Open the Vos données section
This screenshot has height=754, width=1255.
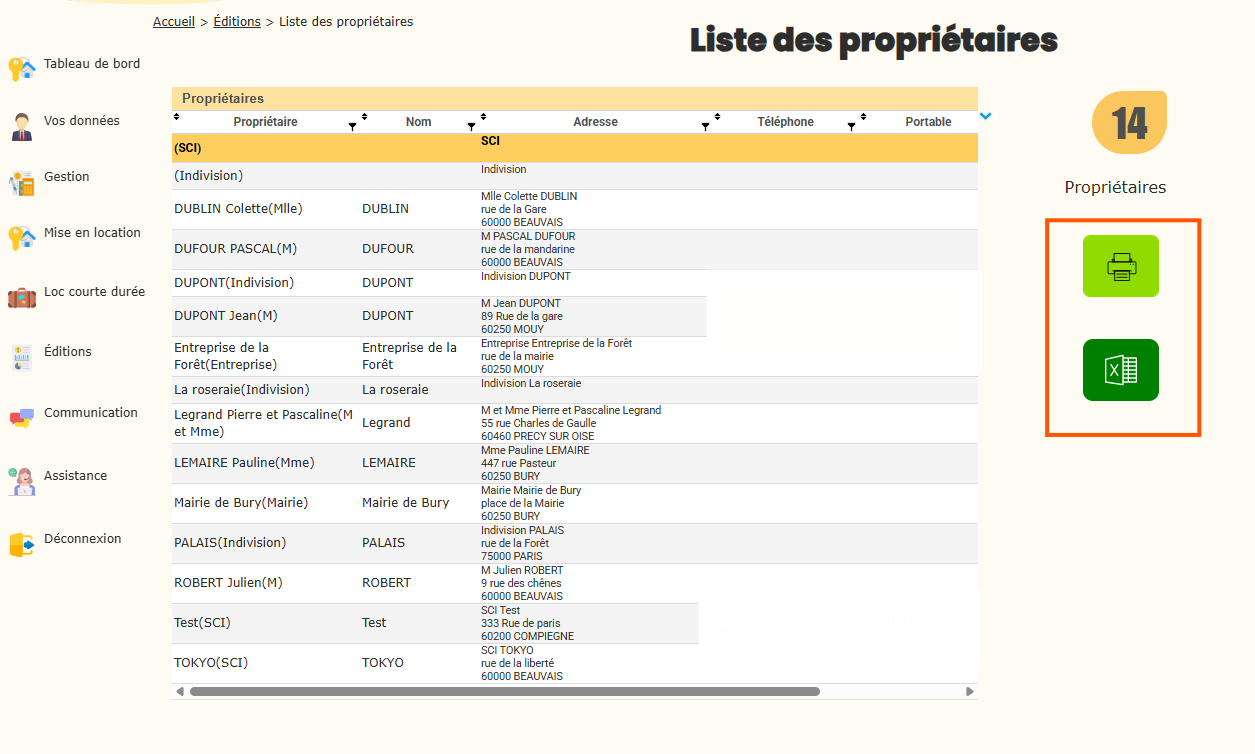pos(81,121)
